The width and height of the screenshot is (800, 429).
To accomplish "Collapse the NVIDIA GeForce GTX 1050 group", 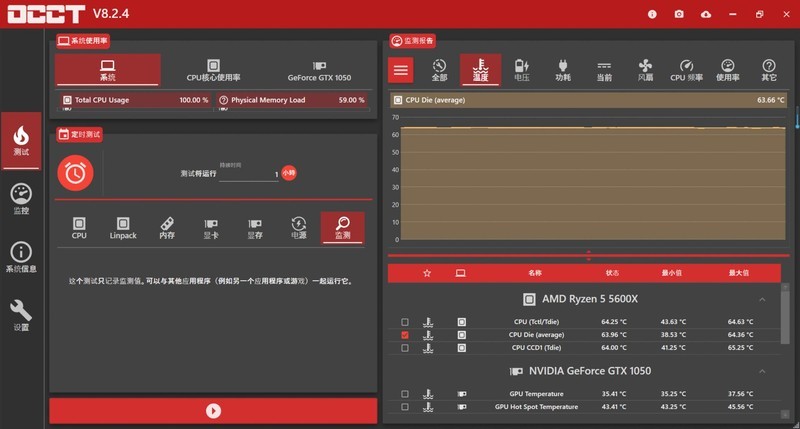I will point(762,371).
